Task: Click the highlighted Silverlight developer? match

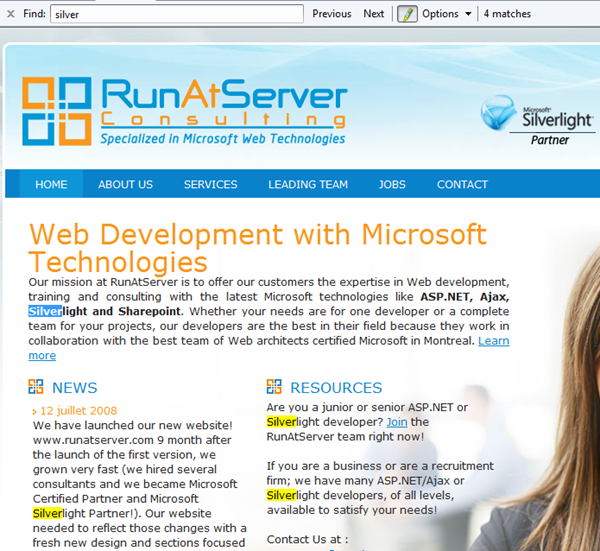Action: point(281,422)
